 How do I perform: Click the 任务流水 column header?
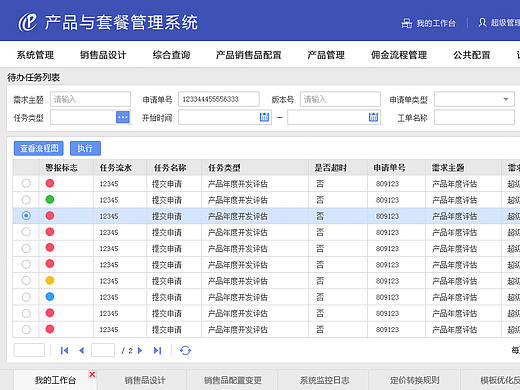[x=116, y=168]
